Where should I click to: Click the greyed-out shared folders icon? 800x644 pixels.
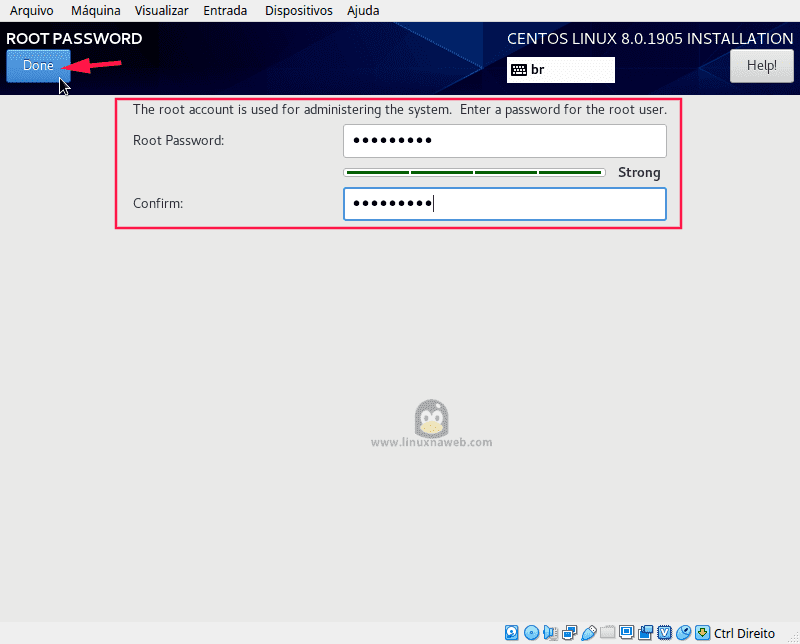[607, 633]
